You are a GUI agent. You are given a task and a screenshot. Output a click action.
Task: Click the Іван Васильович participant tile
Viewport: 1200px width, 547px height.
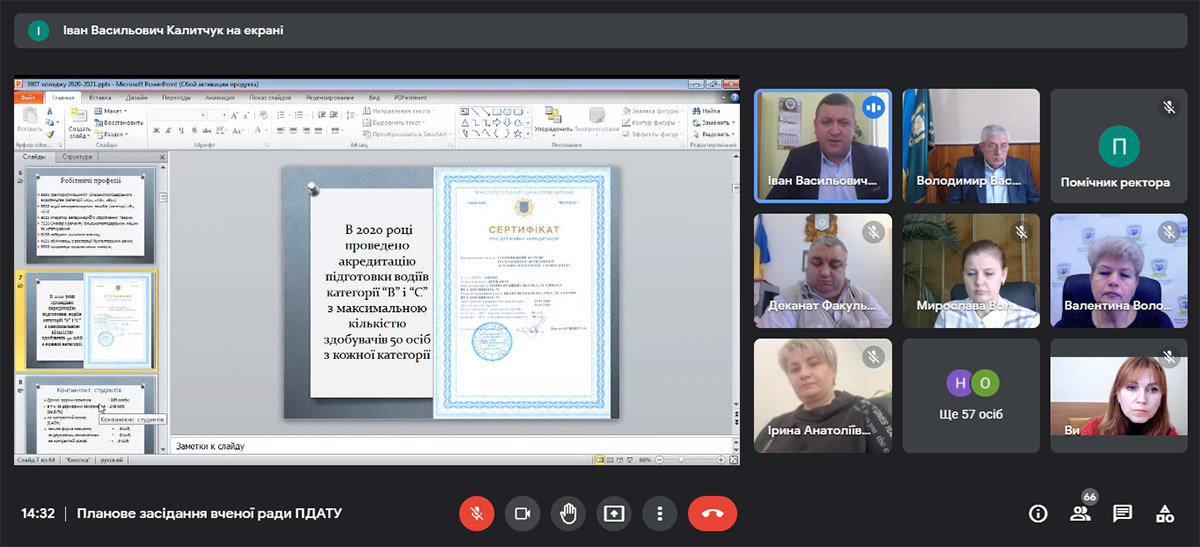(822, 146)
